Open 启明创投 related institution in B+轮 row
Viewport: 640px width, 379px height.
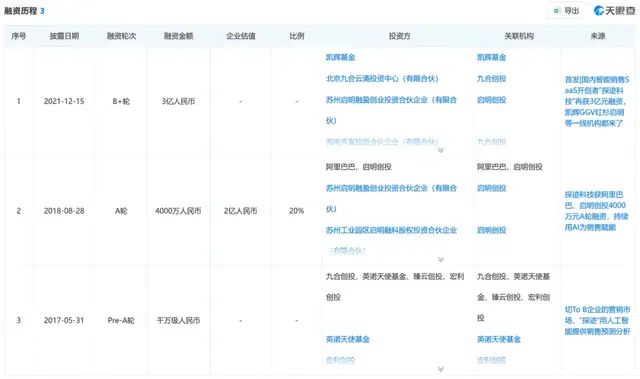tap(491, 100)
